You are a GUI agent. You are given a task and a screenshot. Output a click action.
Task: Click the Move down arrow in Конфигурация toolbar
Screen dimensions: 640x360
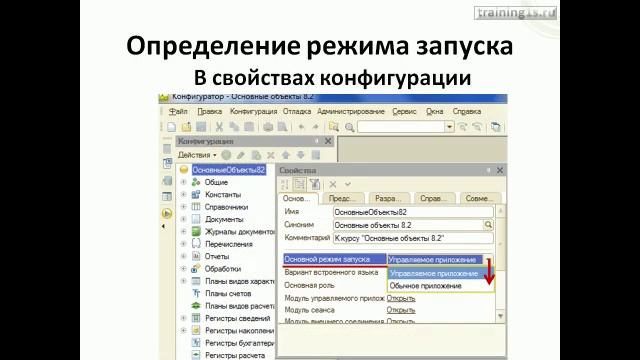(300, 155)
